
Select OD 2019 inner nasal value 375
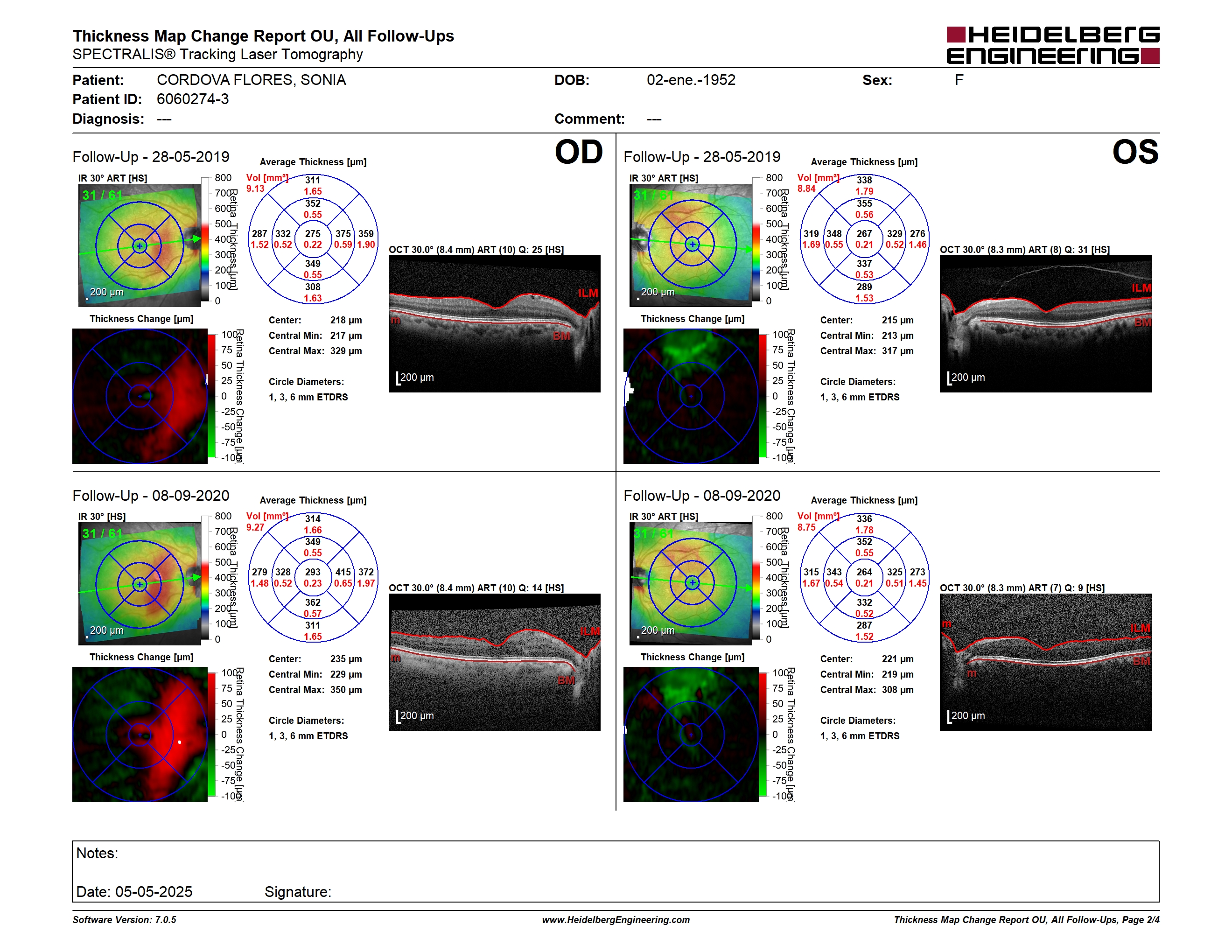[x=343, y=233]
